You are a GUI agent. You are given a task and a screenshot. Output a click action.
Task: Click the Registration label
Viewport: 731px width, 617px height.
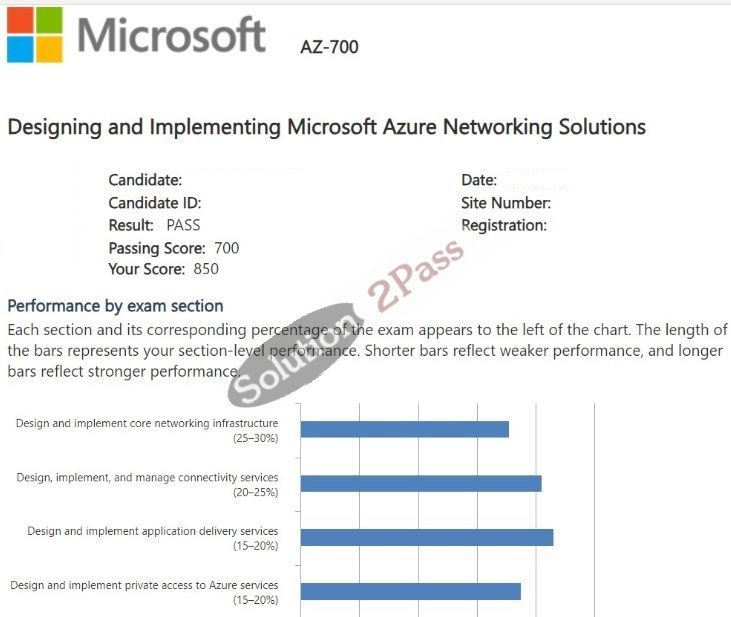click(x=504, y=226)
